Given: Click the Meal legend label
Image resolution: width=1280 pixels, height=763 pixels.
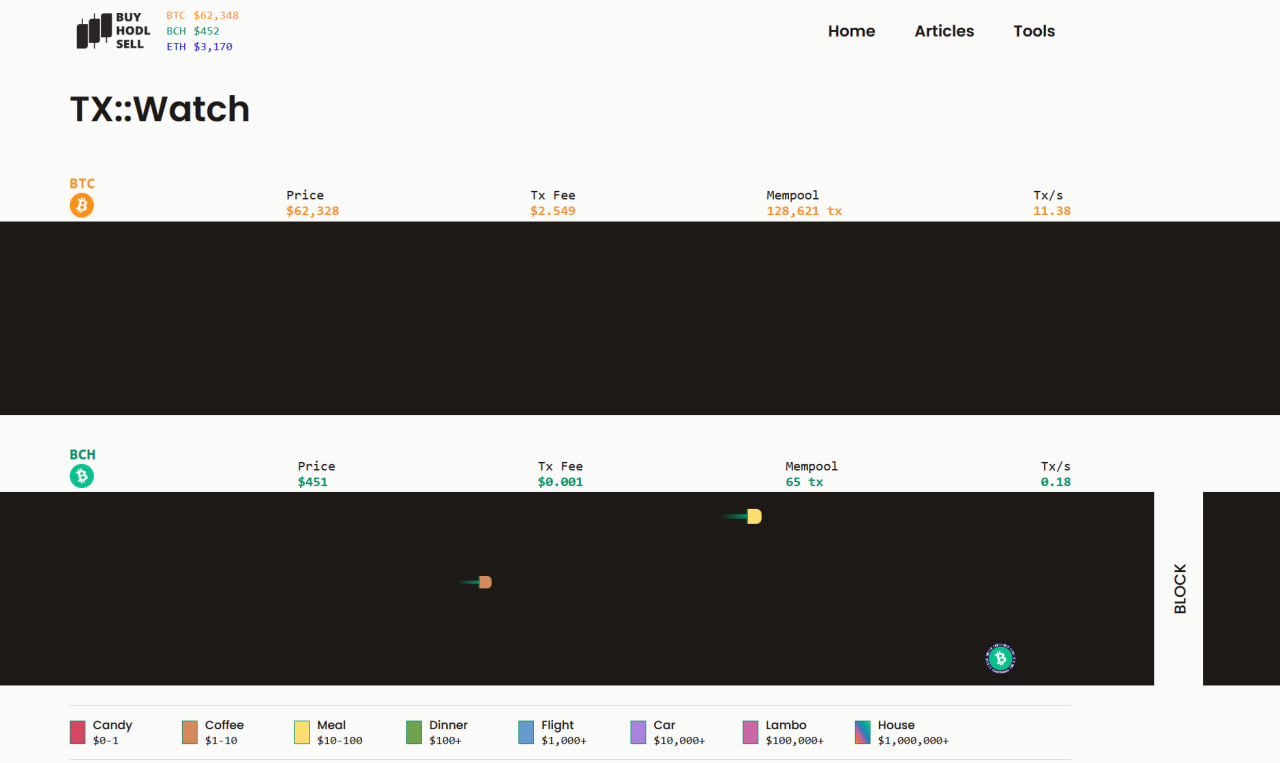Looking at the screenshot, I should click(331, 725).
